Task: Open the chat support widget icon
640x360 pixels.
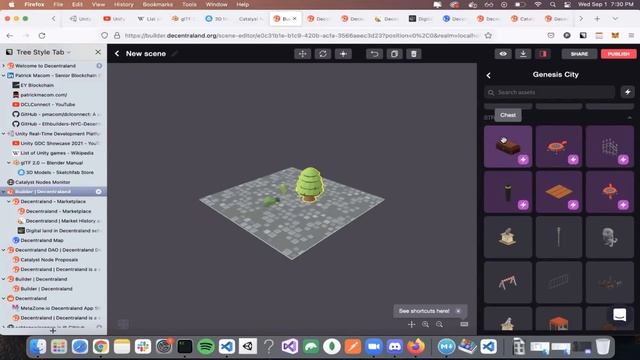Action: point(619,315)
